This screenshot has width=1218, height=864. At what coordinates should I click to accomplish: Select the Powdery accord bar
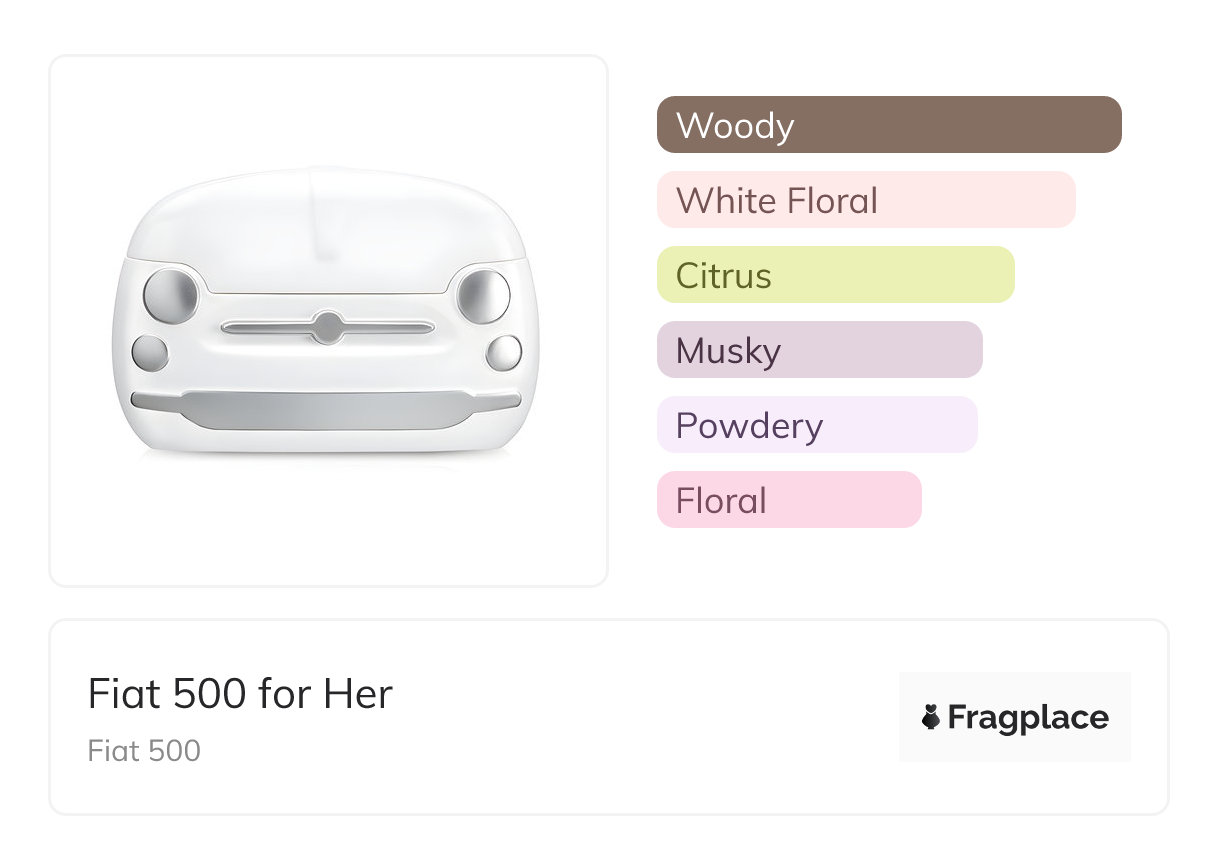tap(816, 425)
